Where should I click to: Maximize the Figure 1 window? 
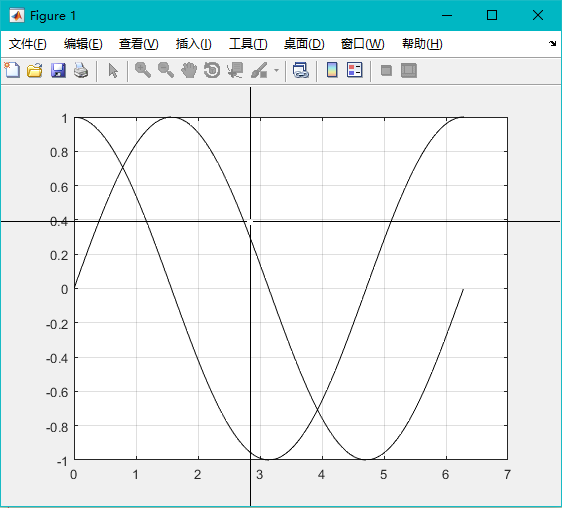click(x=492, y=15)
